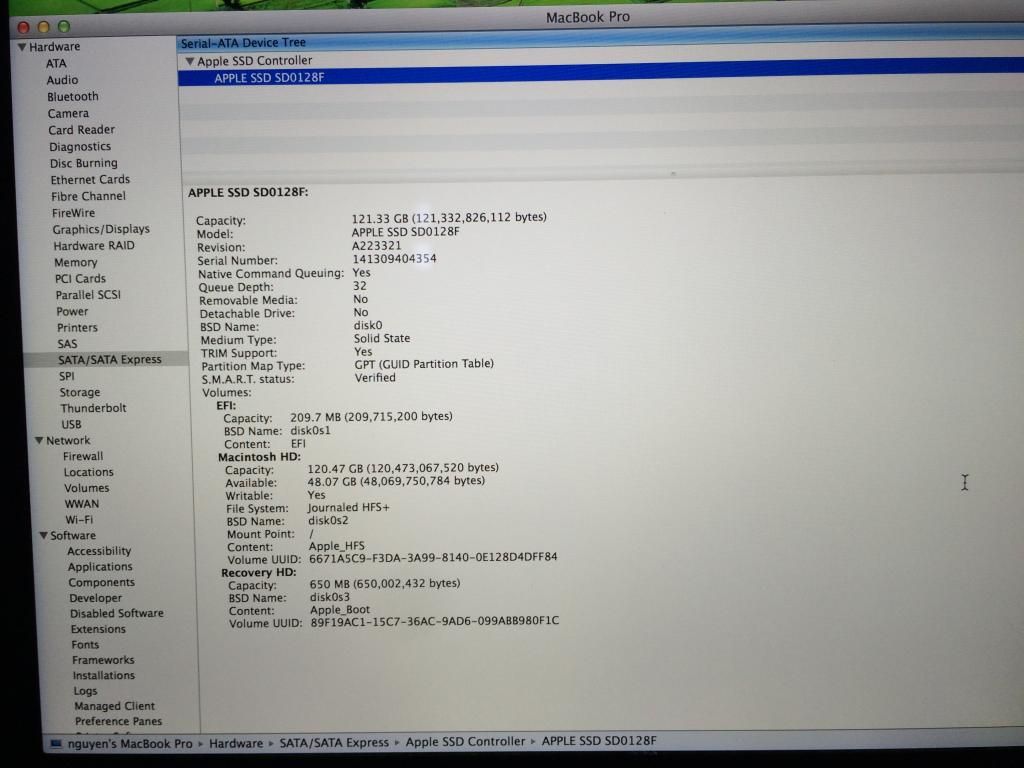Collapse the Network section in the sidebar
The height and width of the screenshot is (768, 1024).
41,440
